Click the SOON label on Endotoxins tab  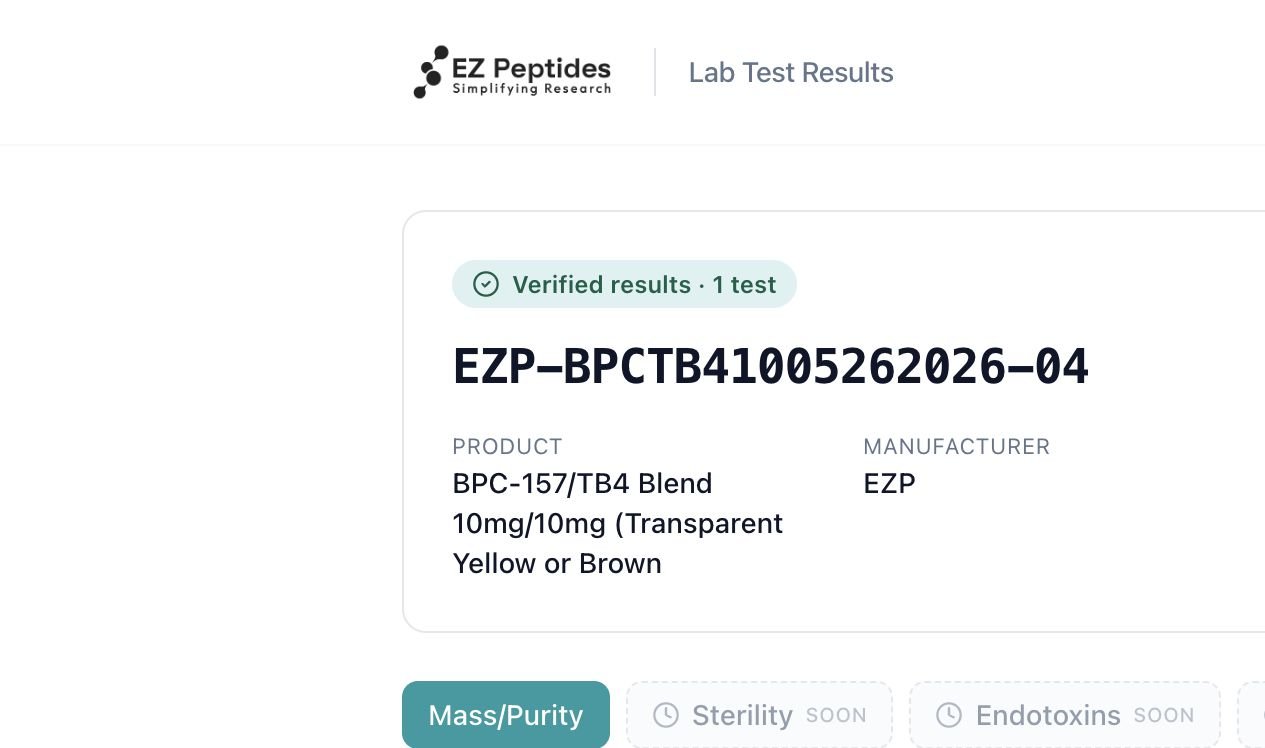(x=1164, y=716)
